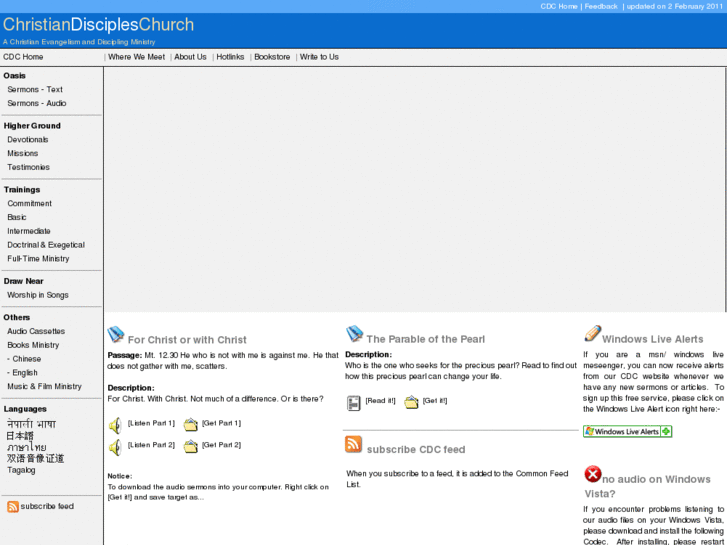Click the folder icon beside Get Part 2
Viewport: 727px width, 545px height.
pyautogui.click(x=190, y=447)
